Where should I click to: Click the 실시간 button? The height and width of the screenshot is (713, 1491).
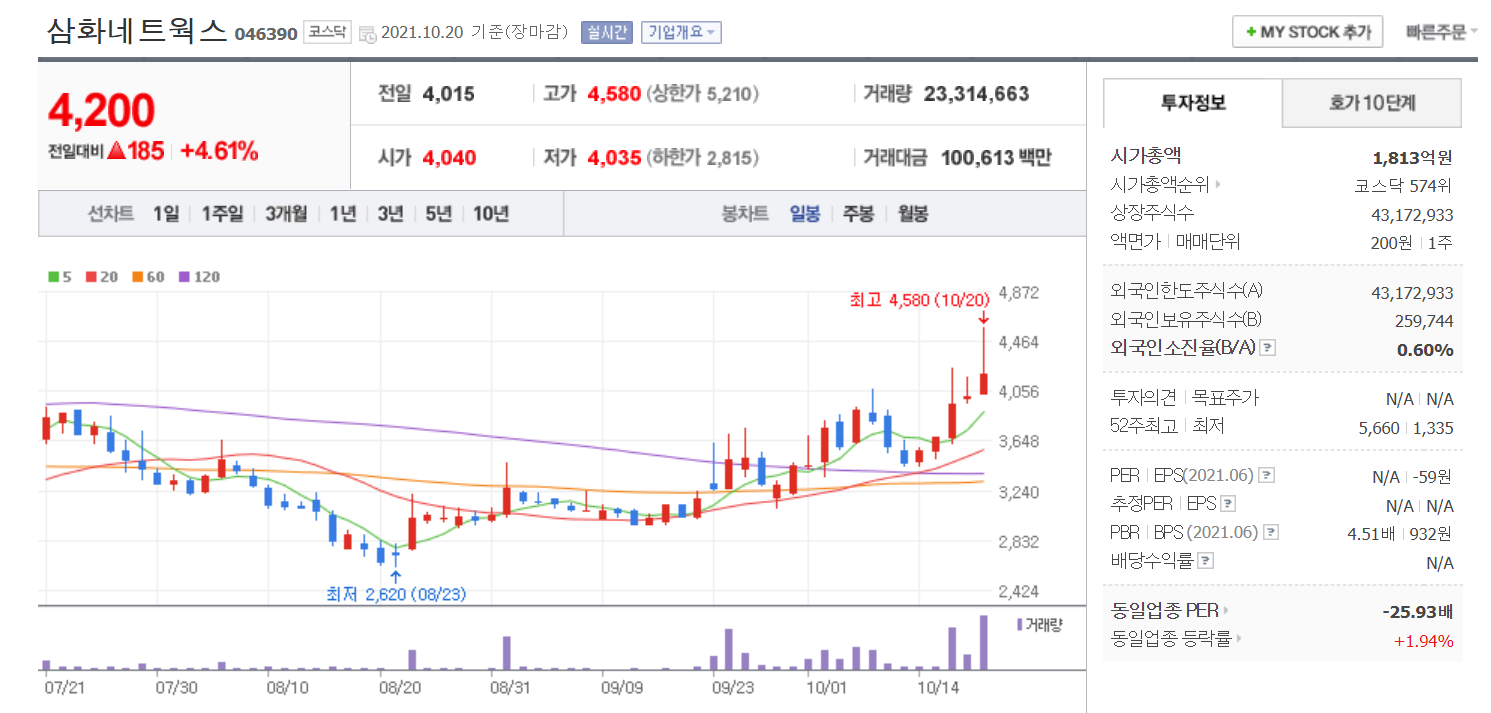tap(606, 32)
